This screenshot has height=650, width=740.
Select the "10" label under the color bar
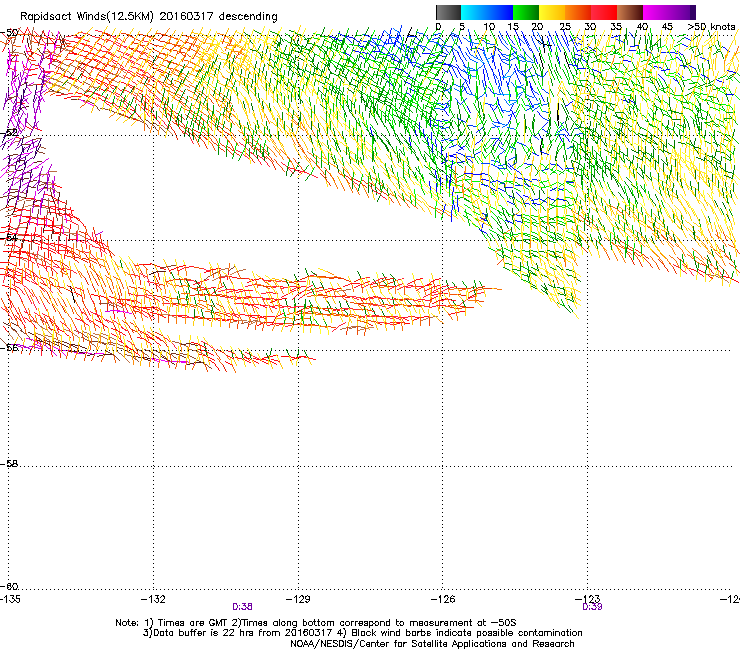pos(489,27)
